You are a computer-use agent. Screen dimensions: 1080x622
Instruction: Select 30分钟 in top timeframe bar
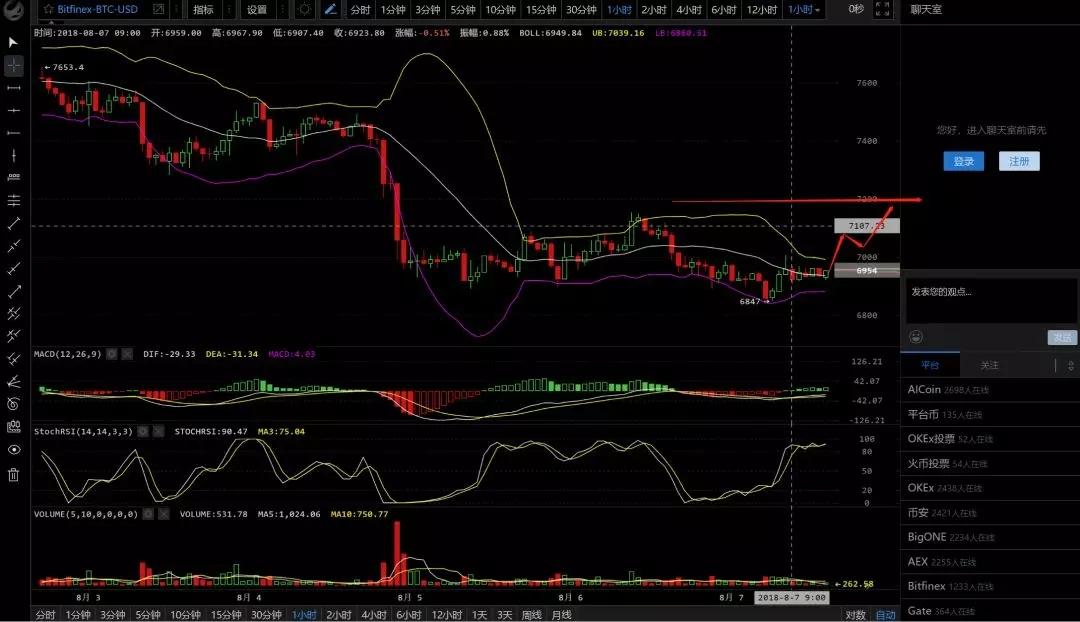click(581, 10)
